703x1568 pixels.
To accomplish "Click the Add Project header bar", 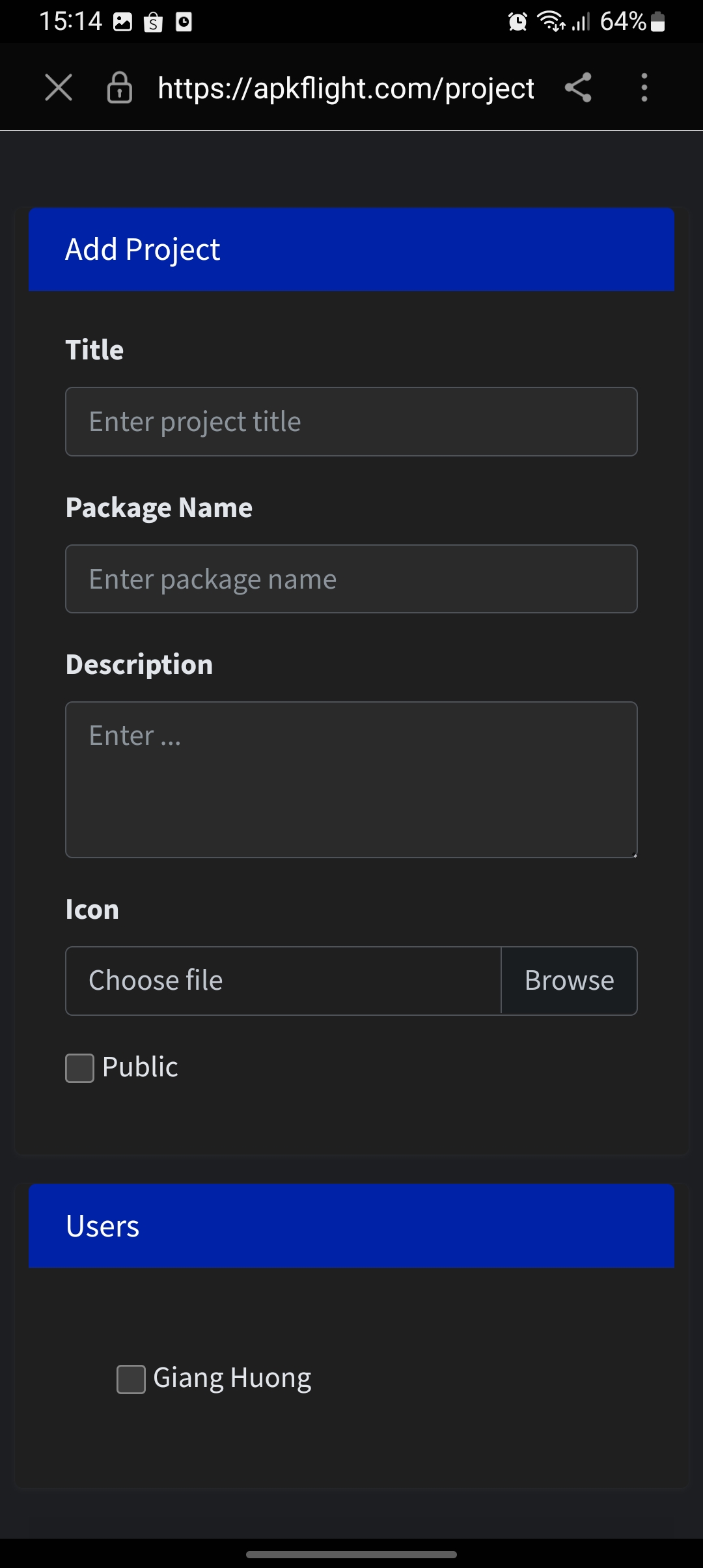I will 351,249.
